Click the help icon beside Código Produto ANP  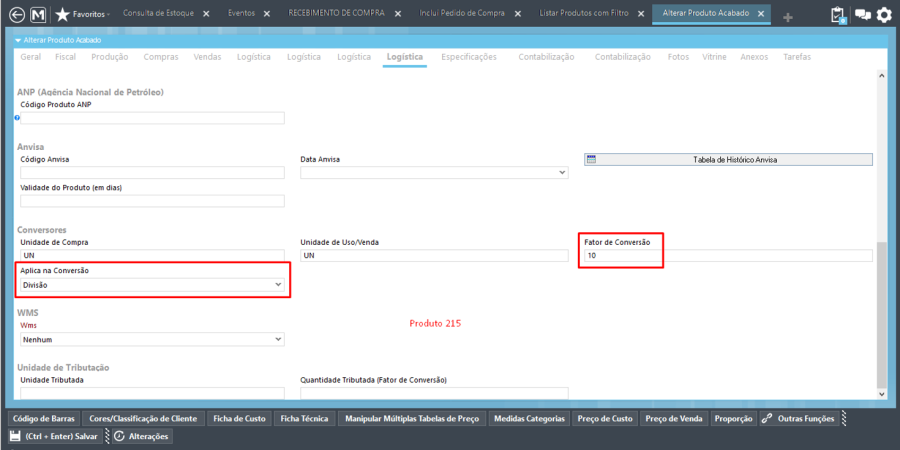coord(17,117)
